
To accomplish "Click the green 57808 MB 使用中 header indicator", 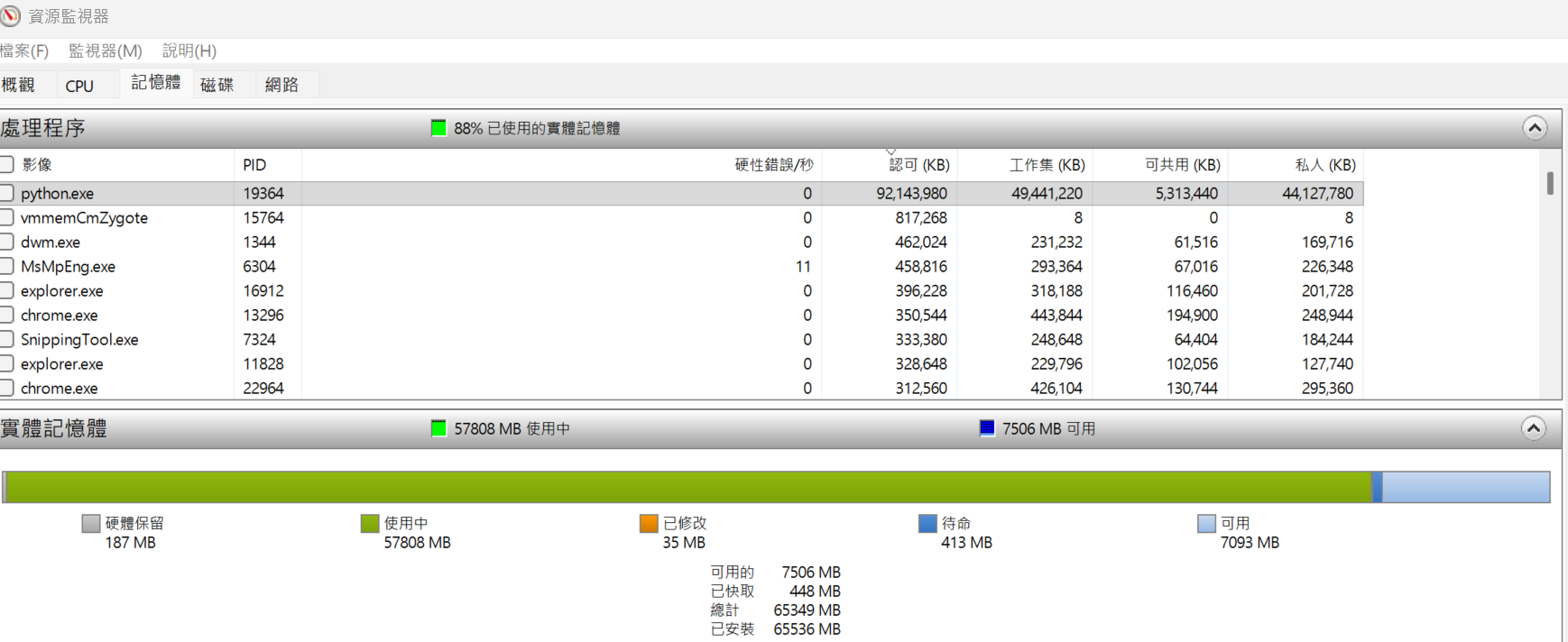I will coord(438,428).
